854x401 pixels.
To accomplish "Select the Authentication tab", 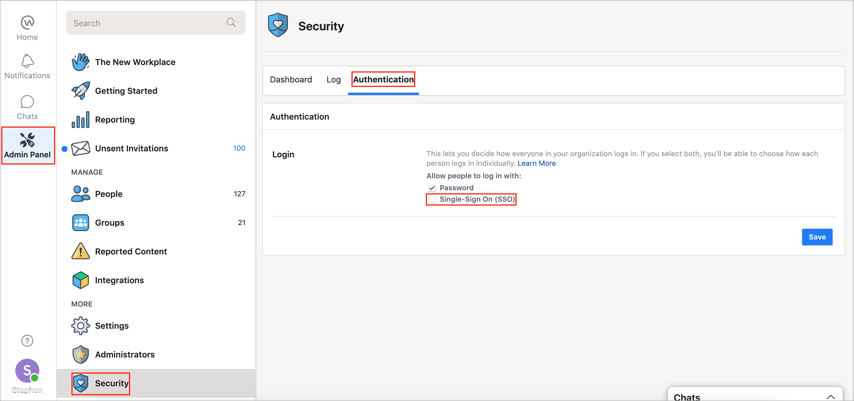I will pos(383,80).
